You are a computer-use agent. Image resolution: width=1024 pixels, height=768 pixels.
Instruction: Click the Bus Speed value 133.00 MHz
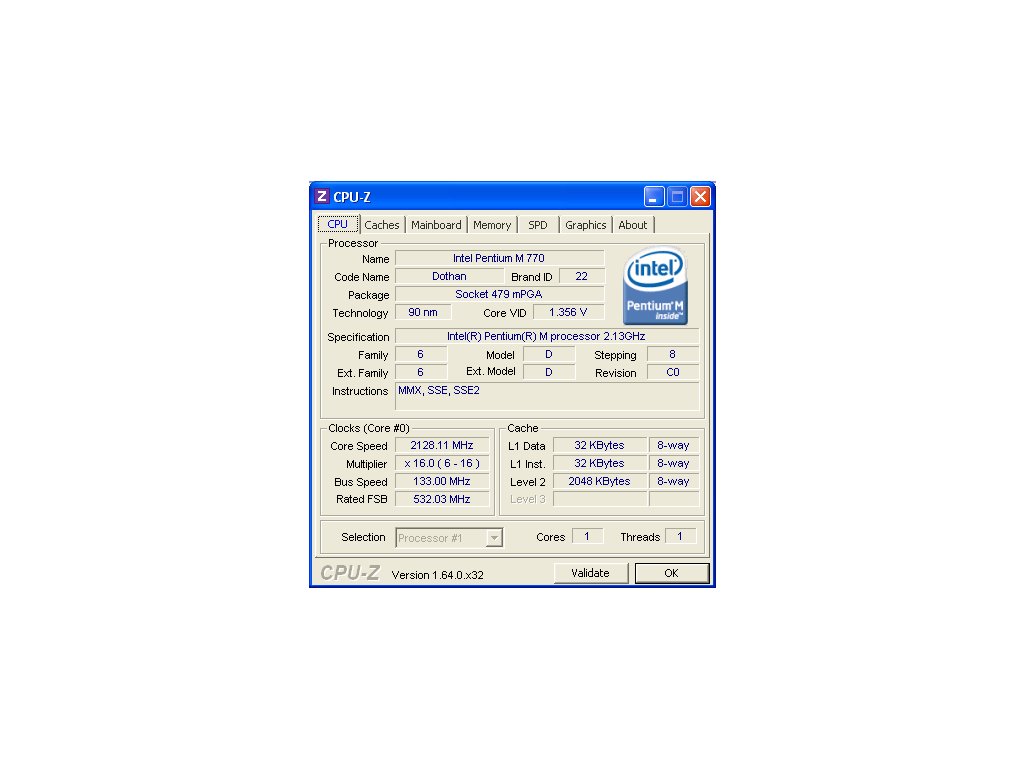(x=442, y=481)
